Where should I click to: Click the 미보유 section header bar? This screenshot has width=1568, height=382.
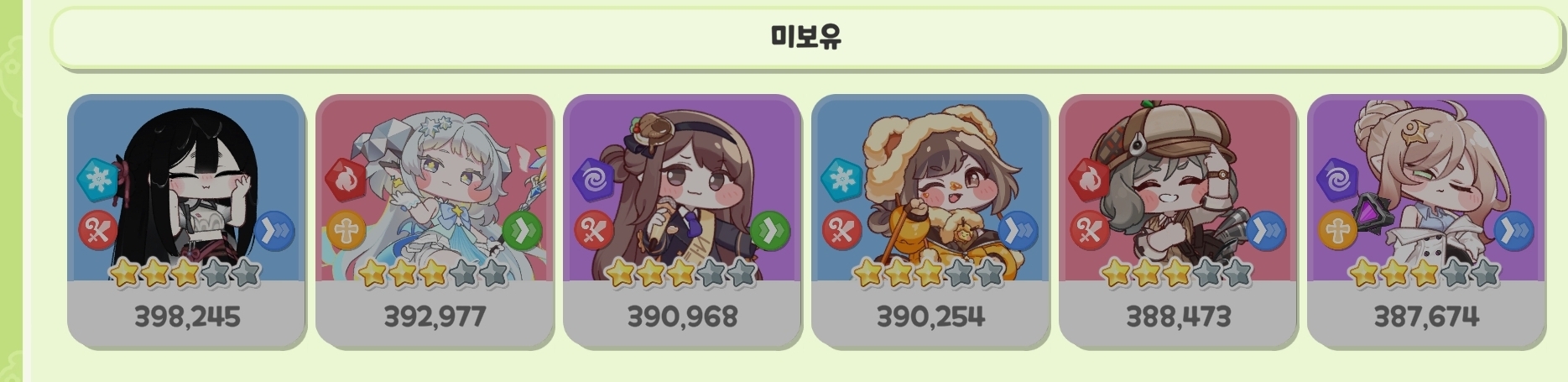(x=805, y=37)
